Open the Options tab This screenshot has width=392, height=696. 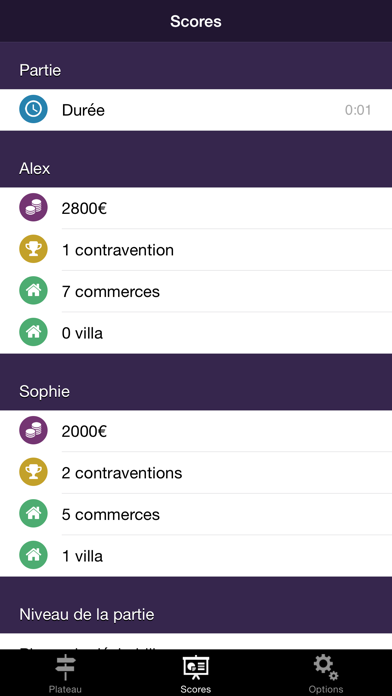pos(326,673)
